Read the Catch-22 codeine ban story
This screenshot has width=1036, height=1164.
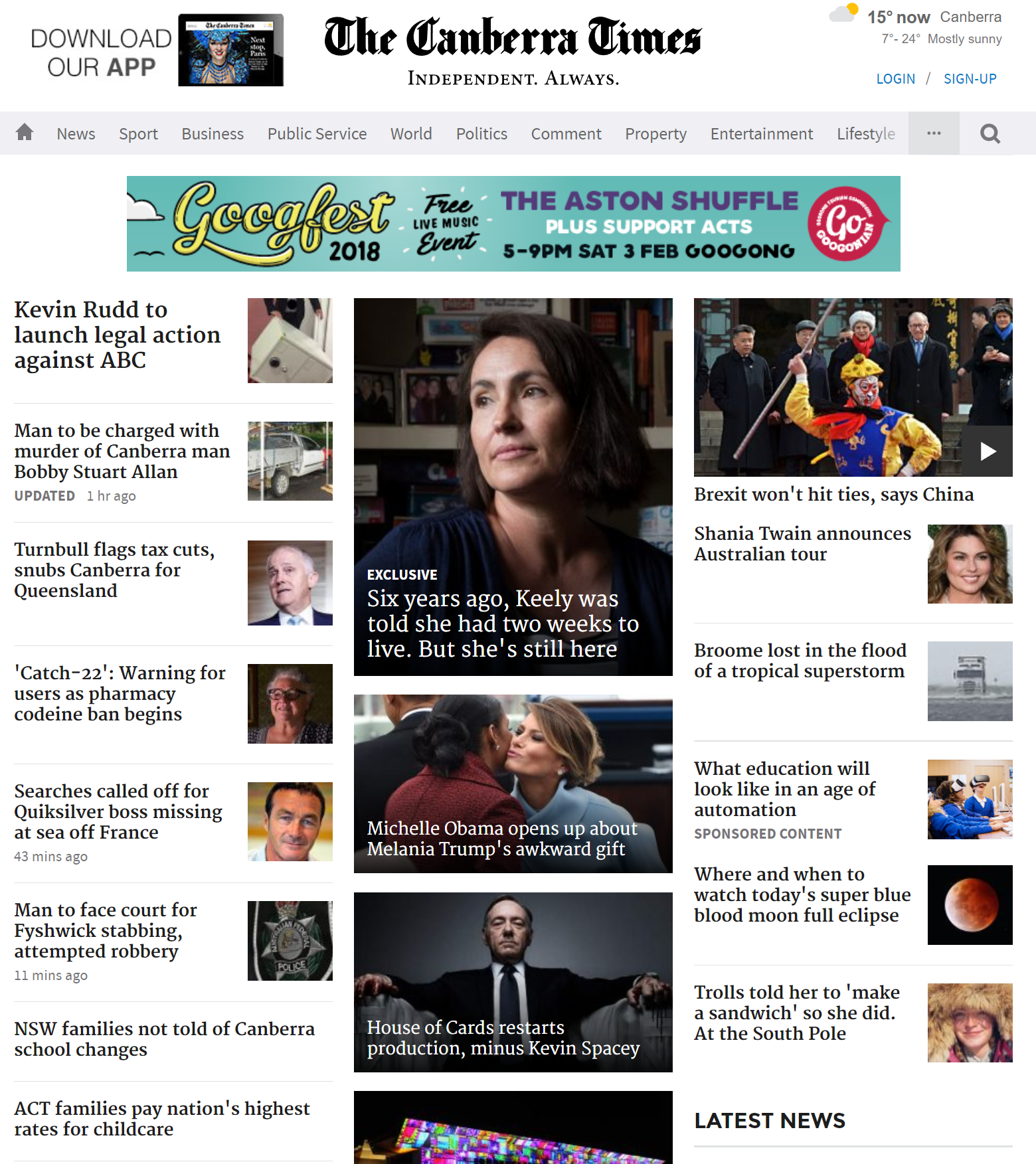[x=120, y=693]
